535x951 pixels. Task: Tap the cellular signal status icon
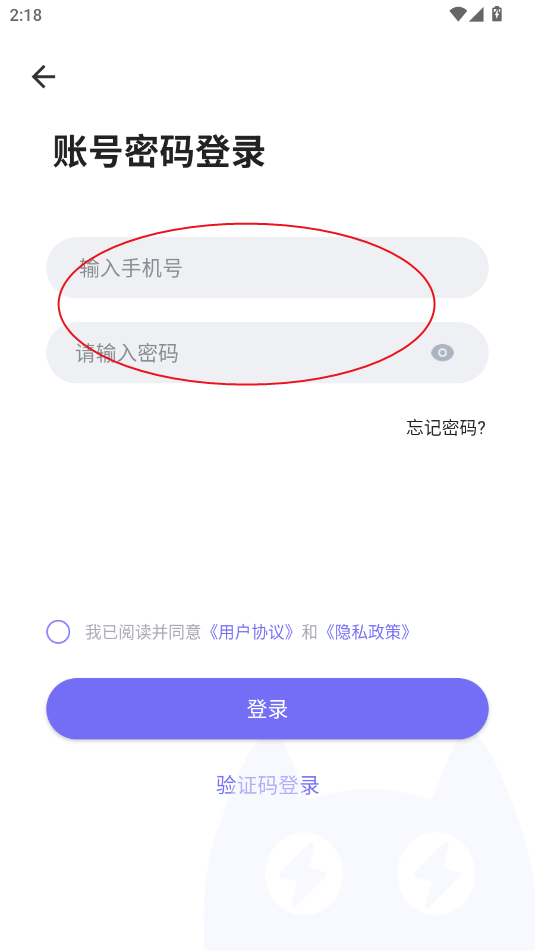click(x=476, y=15)
